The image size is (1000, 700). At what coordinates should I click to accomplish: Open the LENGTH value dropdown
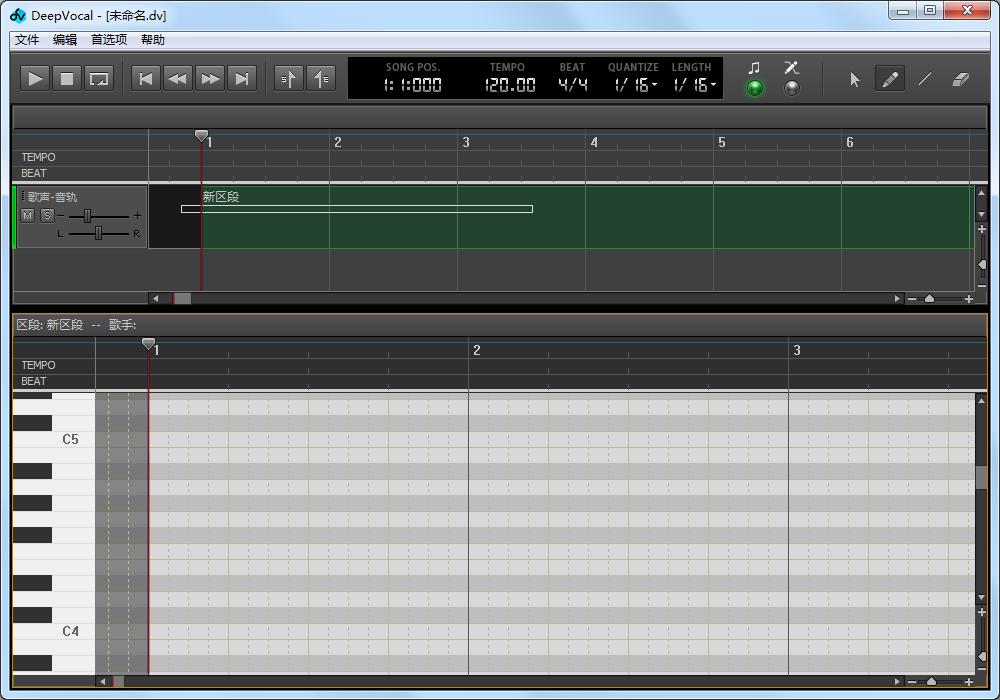[x=693, y=86]
